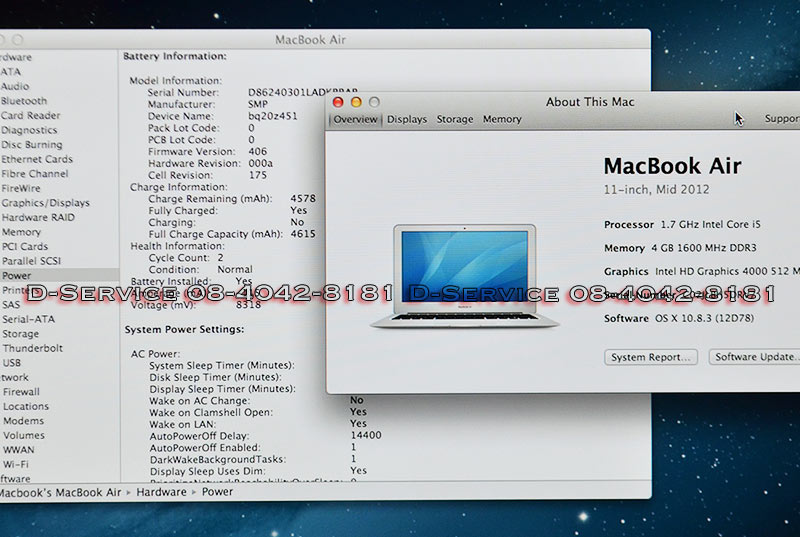Open FireWire in the sidebar
Viewport: 800px width, 537px height.
coord(20,188)
